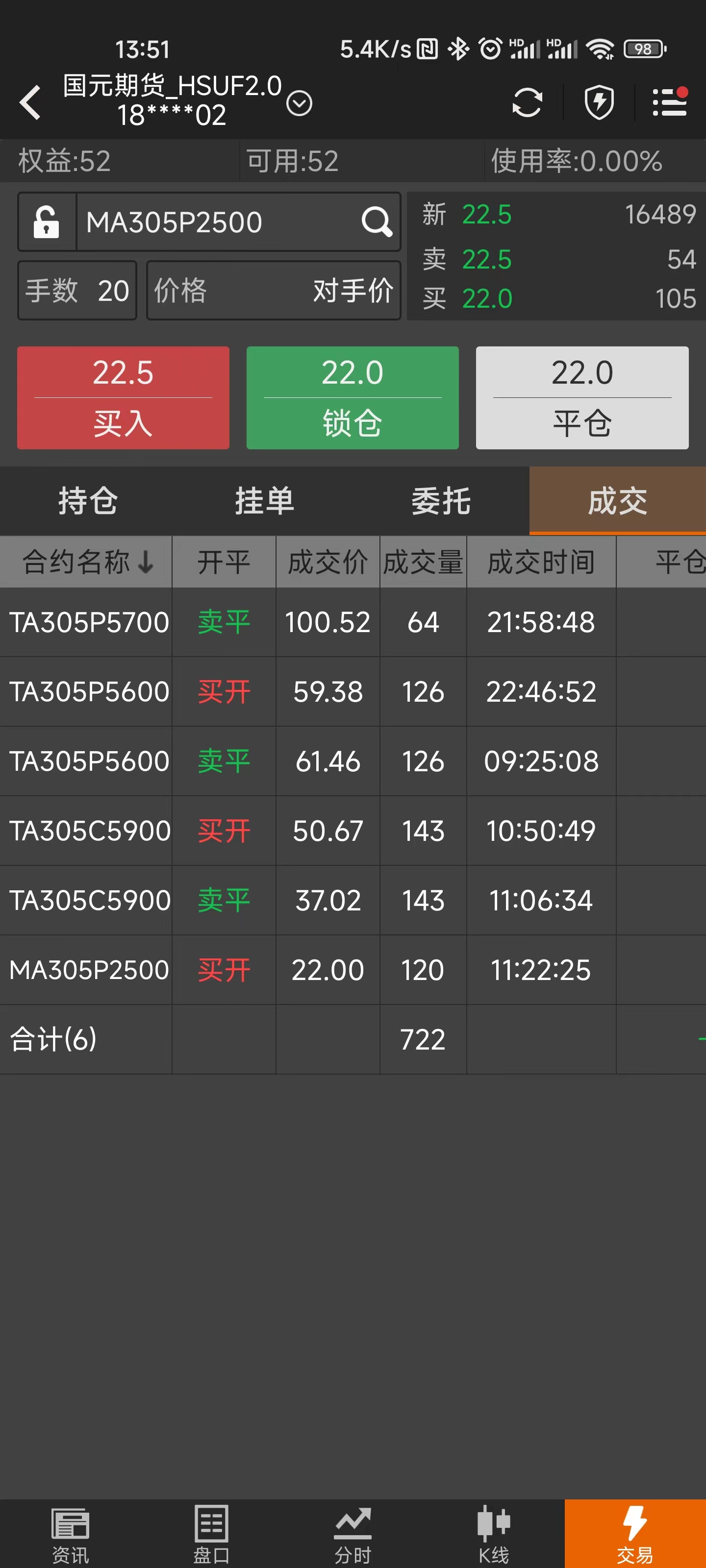The height and width of the screenshot is (1568, 706).
Task: Tap the 新 latest price 22.5
Action: [487, 214]
